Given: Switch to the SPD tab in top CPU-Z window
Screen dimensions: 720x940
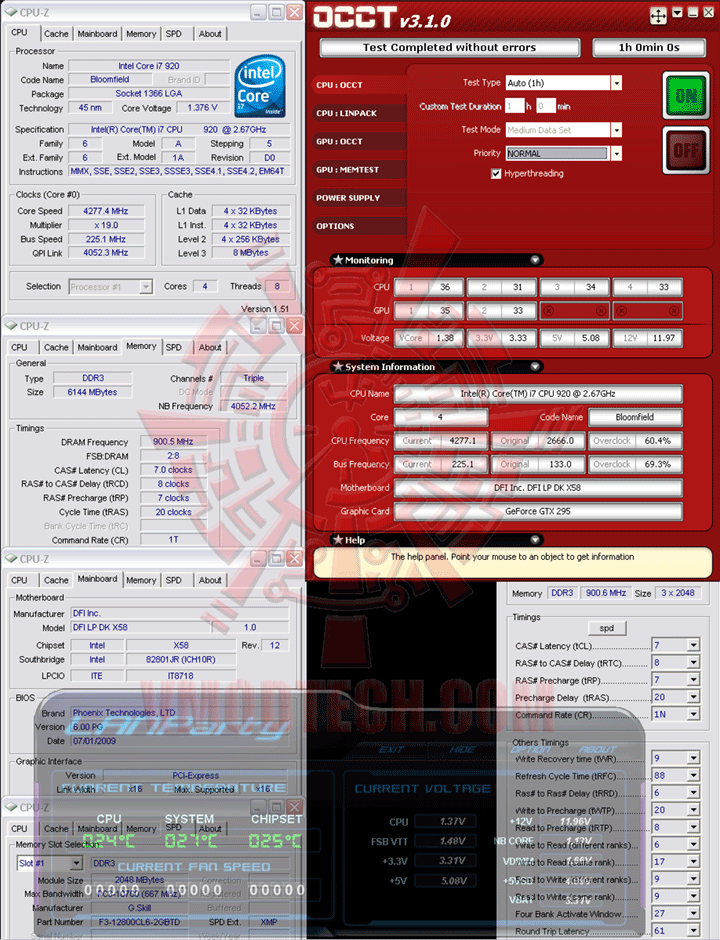Looking at the screenshot, I should (x=174, y=34).
